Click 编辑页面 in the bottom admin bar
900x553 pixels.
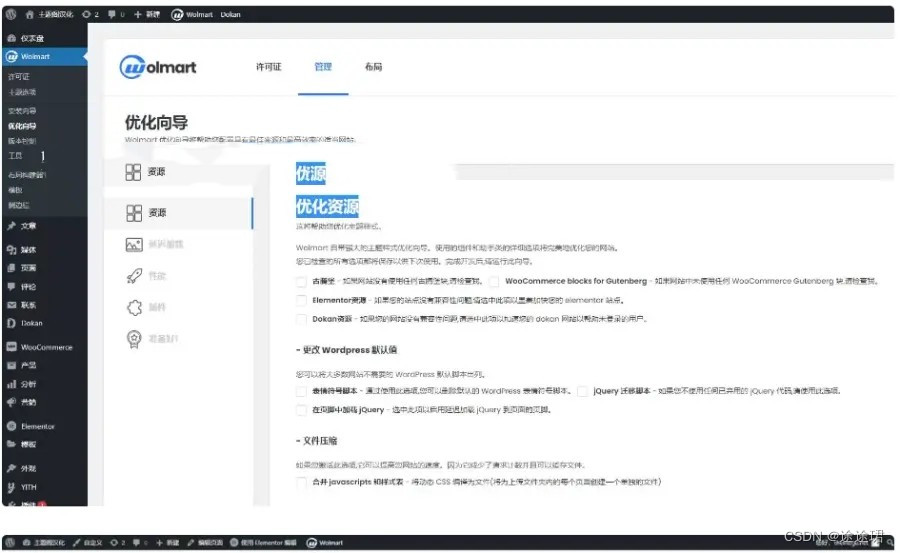(x=205, y=542)
